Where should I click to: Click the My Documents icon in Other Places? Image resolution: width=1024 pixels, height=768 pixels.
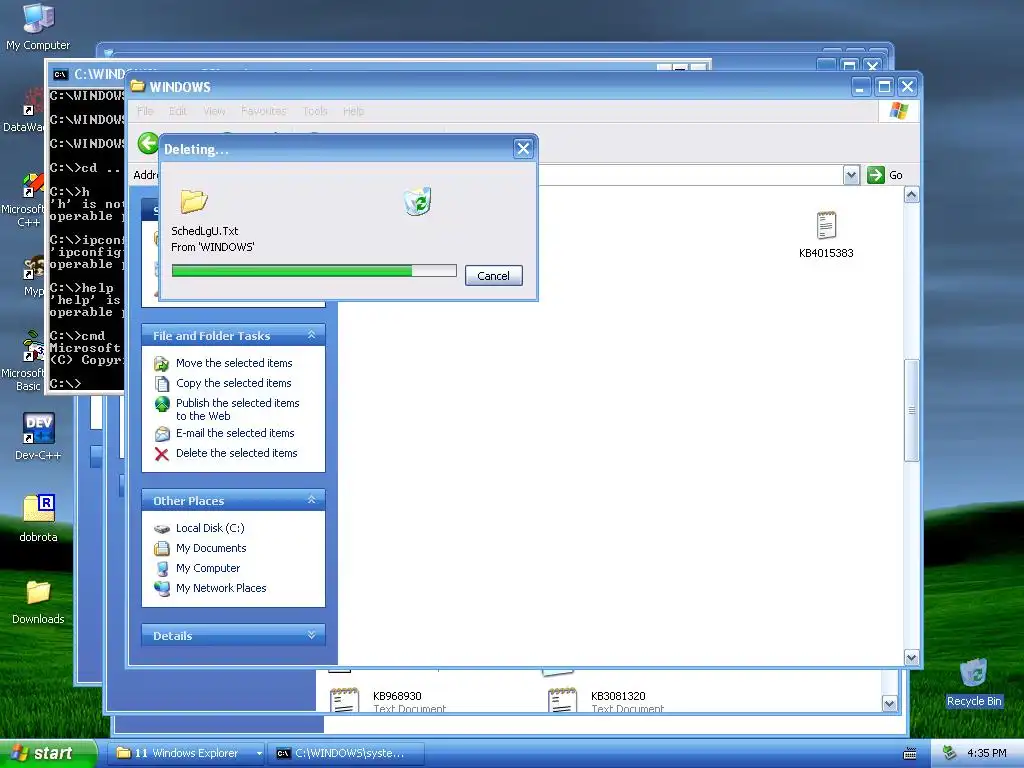coord(161,549)
